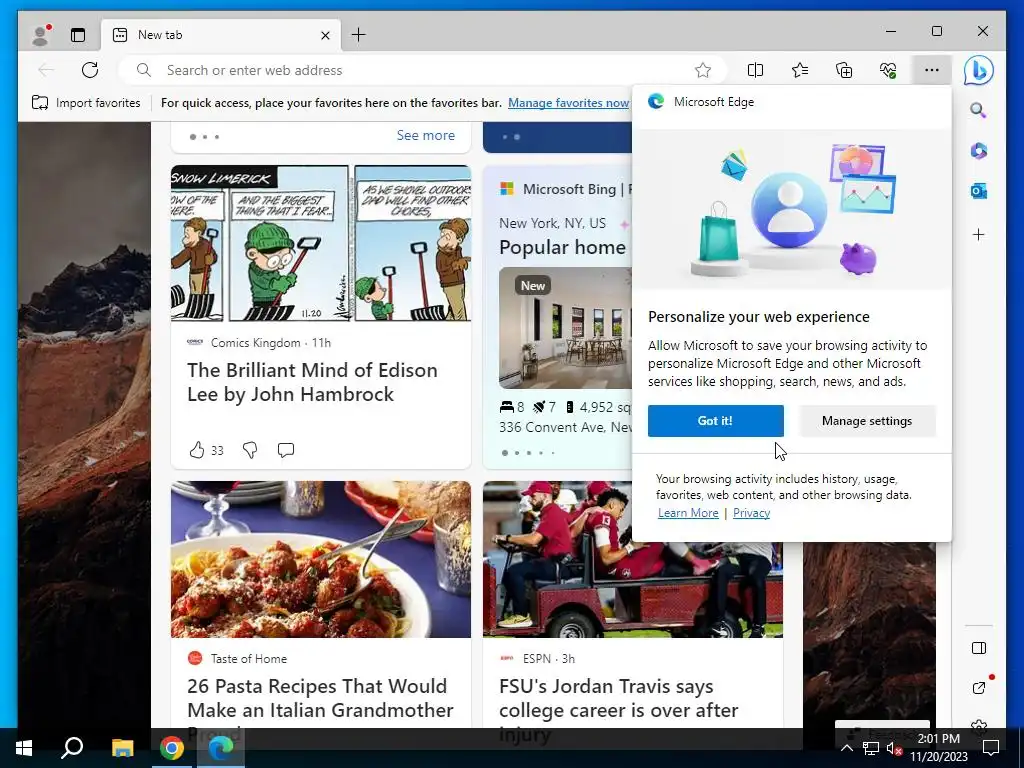Click the ESPN source label
The width and height of the screenshot is (1024, 768).
[536, 658]
